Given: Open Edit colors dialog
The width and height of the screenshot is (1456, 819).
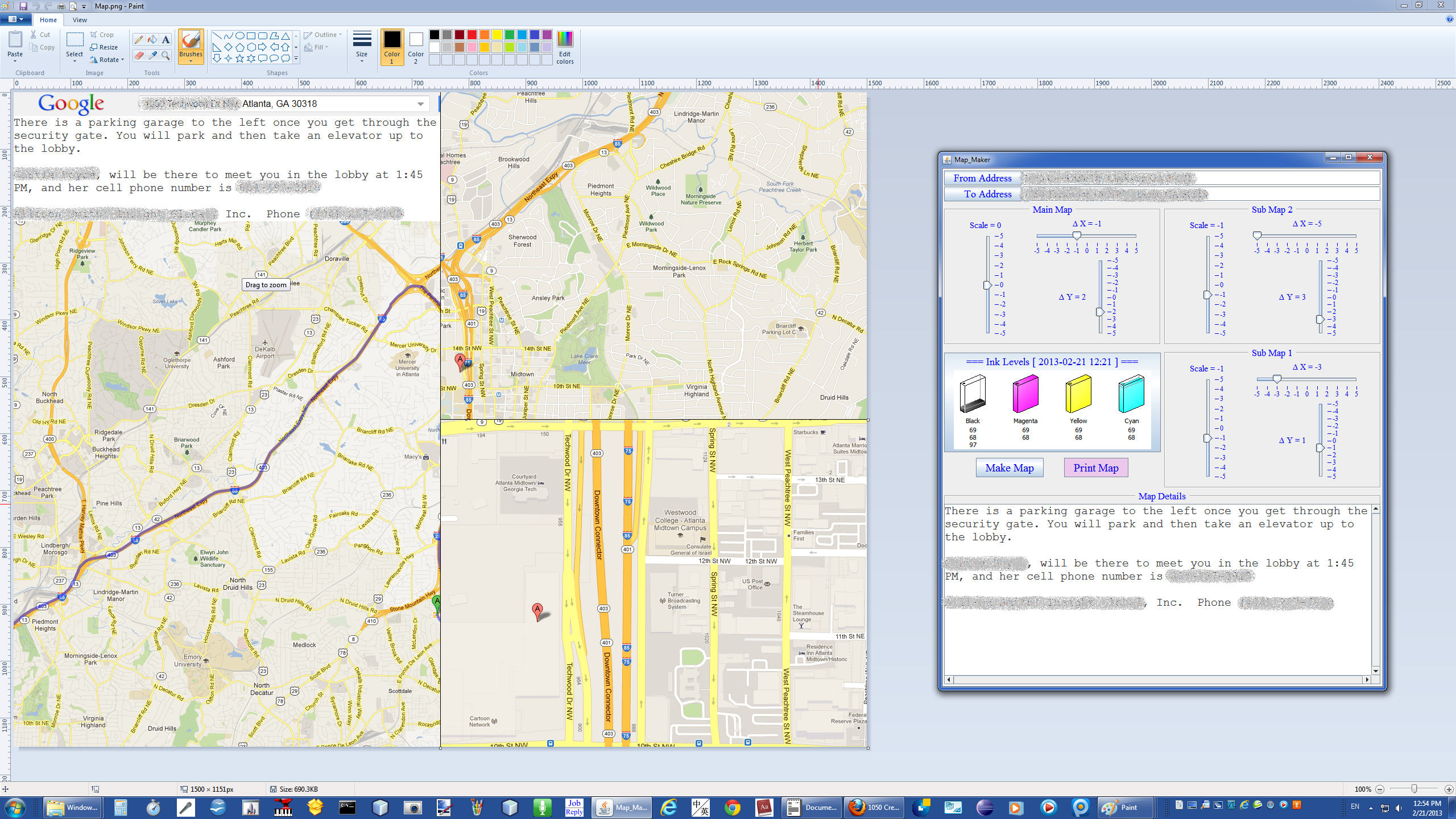Looking at the screenshot, I should pyautogui.click(x=565, y=47).
